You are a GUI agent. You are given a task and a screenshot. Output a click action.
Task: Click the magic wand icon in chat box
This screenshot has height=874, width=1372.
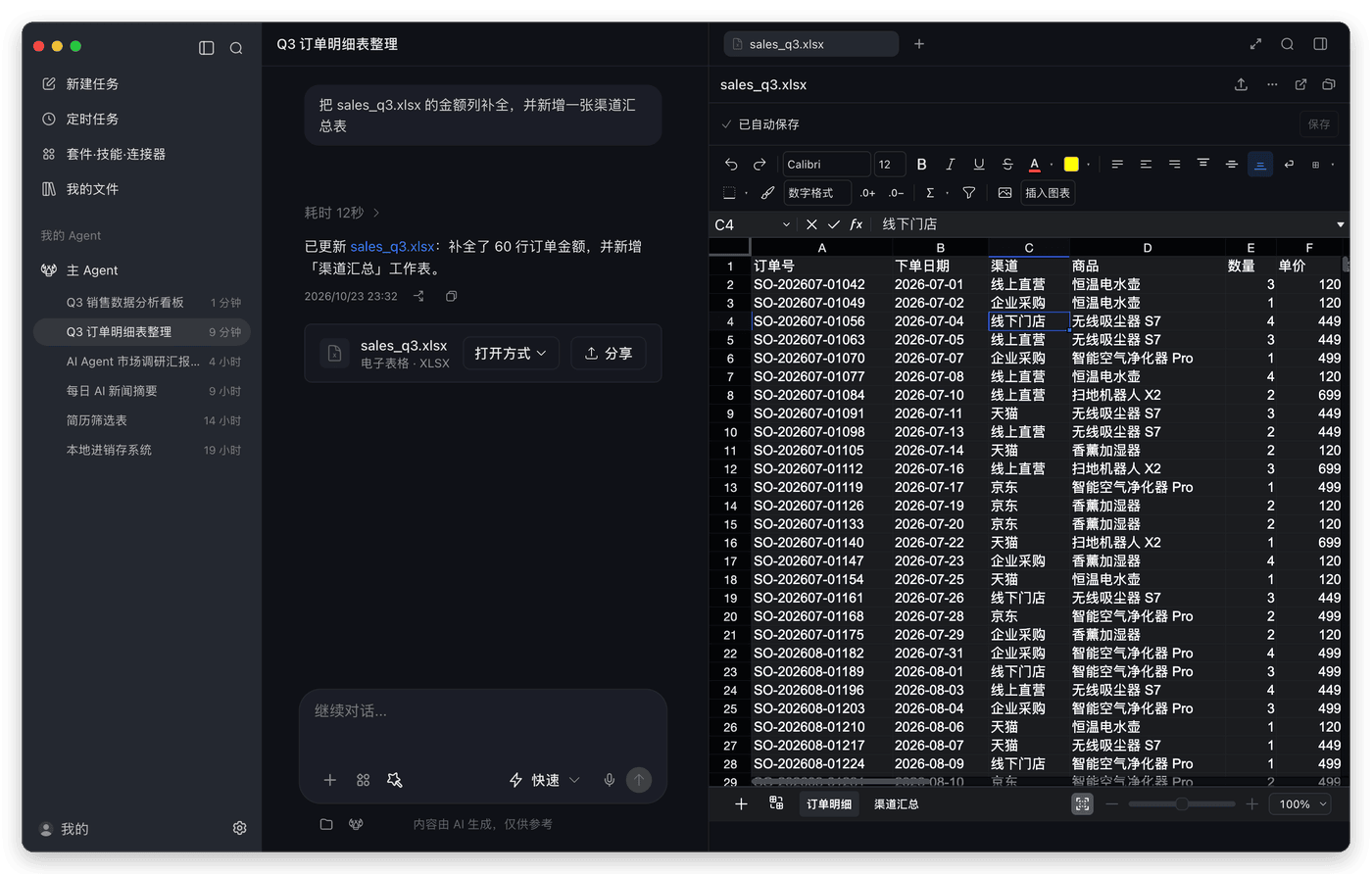point(394,780)
